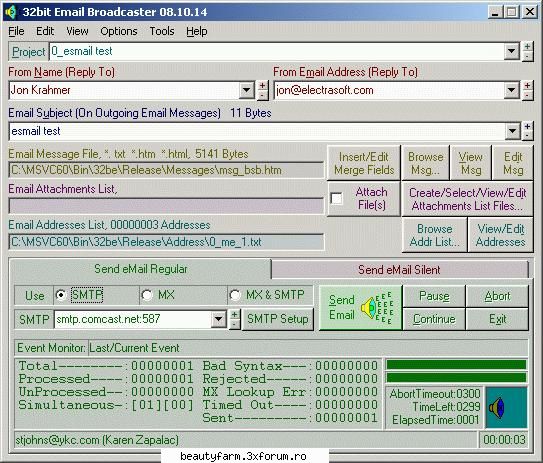Screen dimensions: 543x463
Task: Open the Options menu
Action: [119, 31]
